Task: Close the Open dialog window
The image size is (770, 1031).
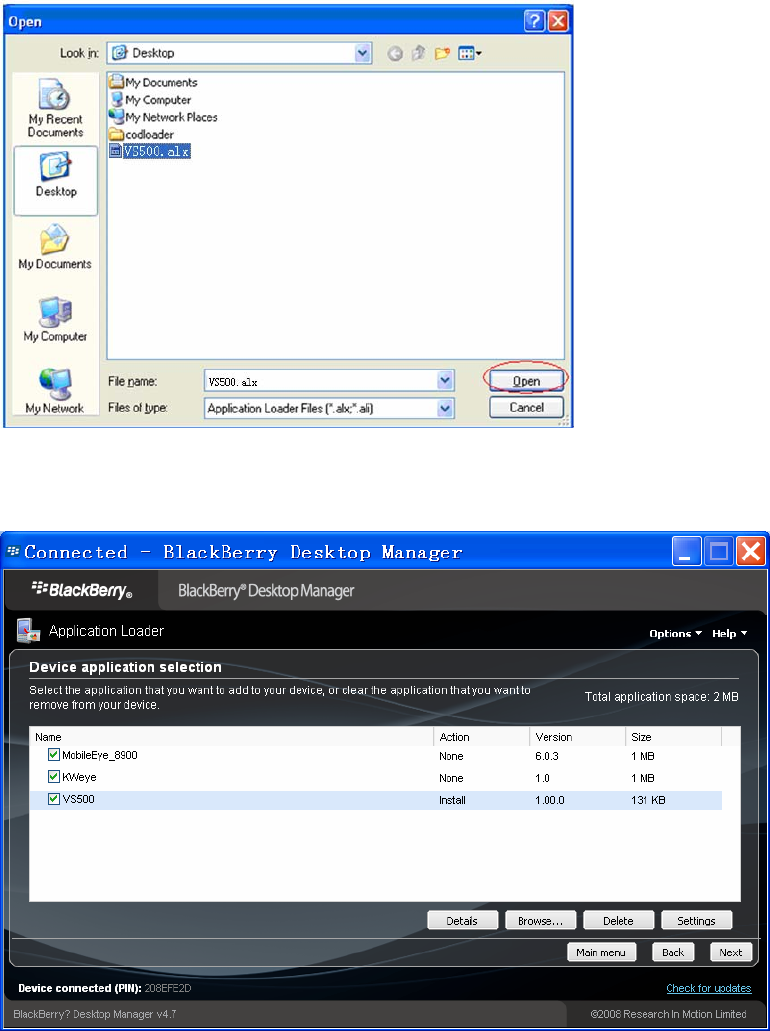Action: point(558,22)
